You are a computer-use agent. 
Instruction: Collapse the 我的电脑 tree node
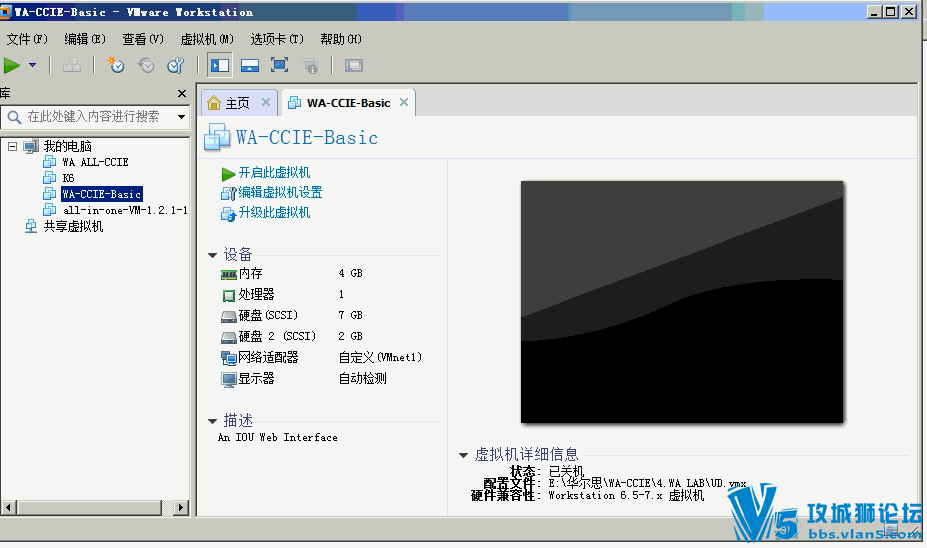[x=12, y=146]
